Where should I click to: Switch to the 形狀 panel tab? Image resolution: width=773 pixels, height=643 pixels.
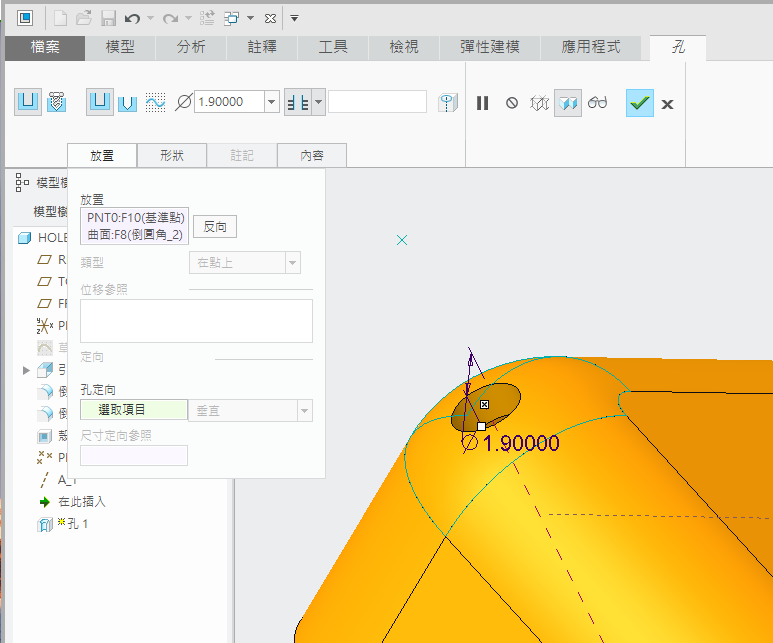pyautogui.click(x=171, y=156)
